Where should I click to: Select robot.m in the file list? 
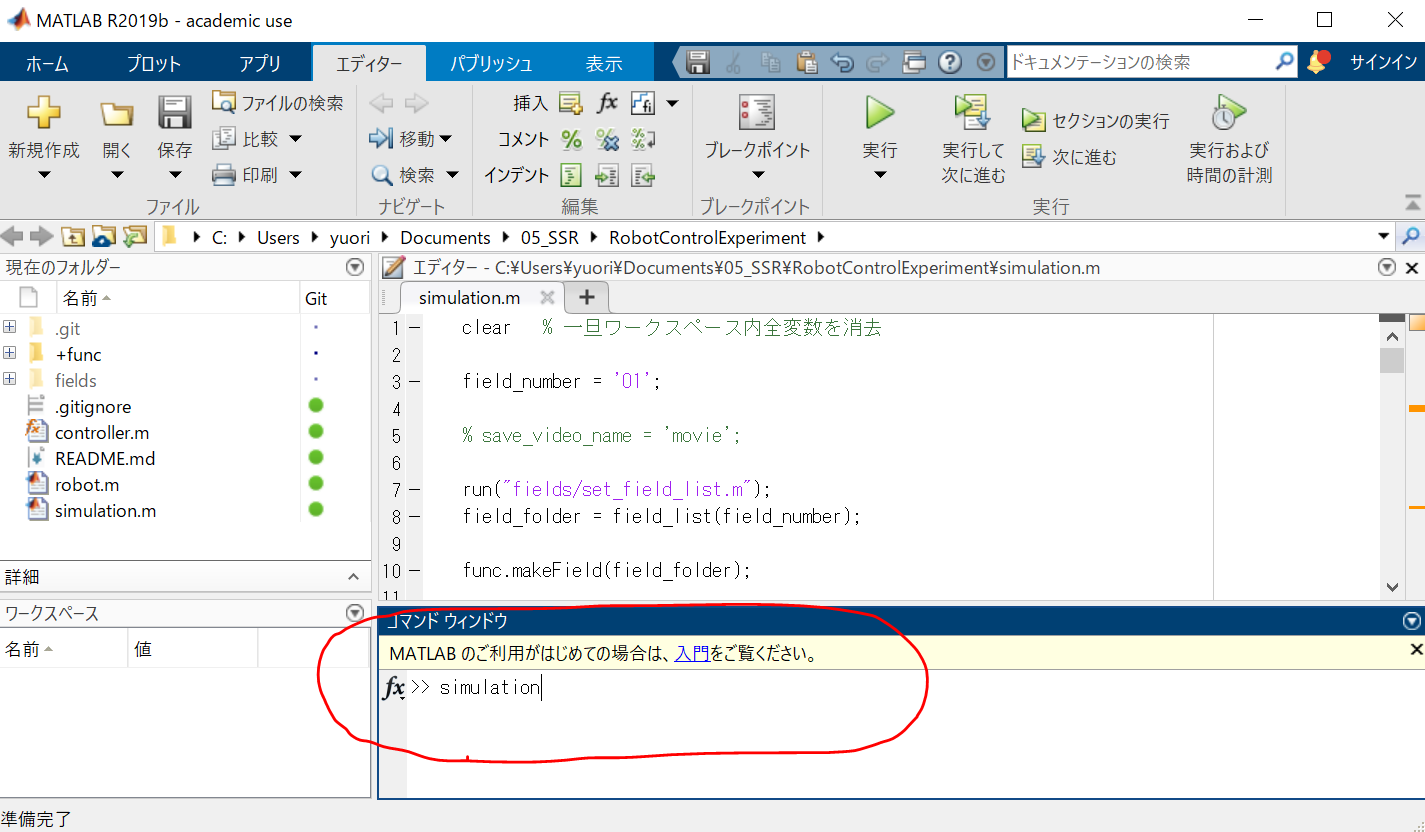87,485
